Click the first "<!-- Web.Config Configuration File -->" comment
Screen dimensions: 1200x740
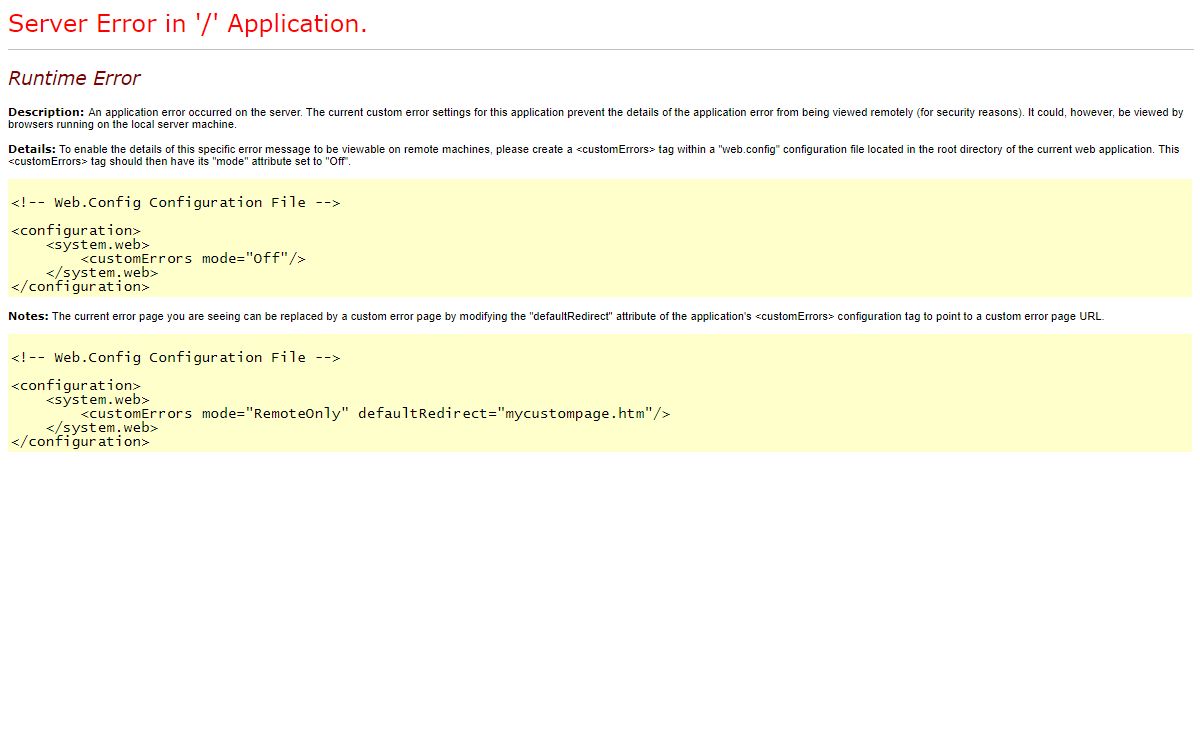(x=176, y=202)
